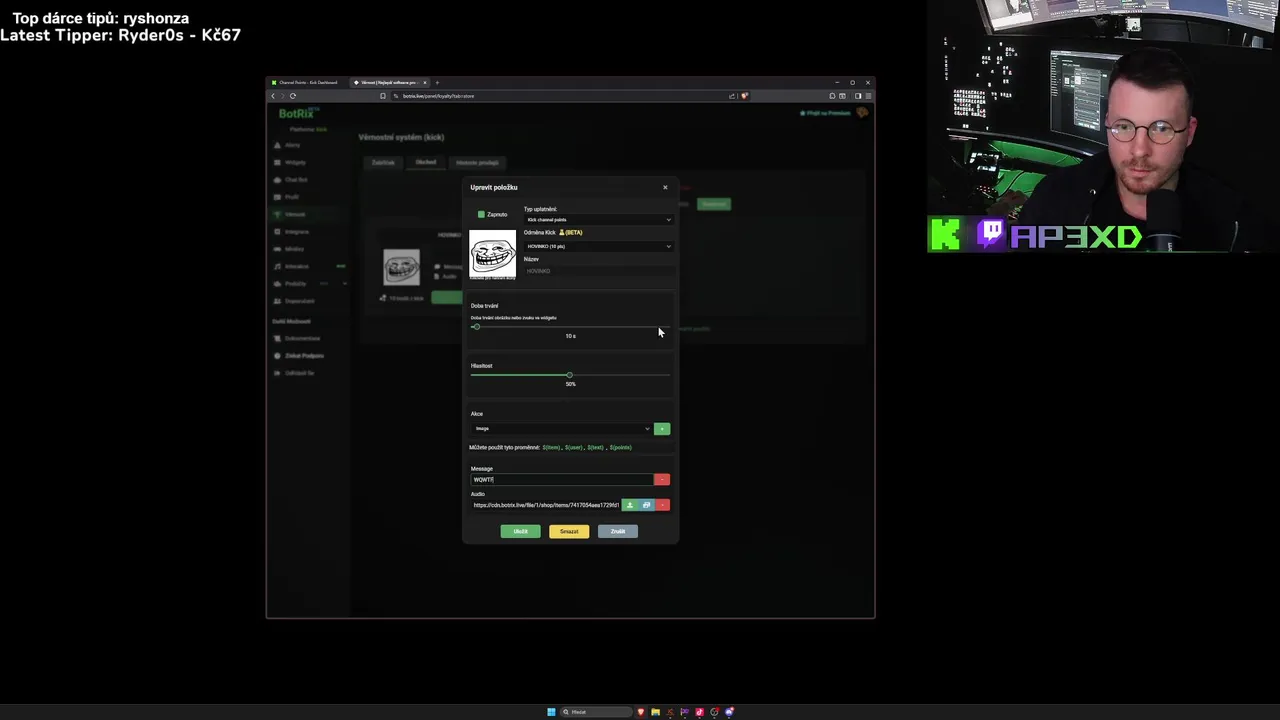Click the taskbar Hledat search box
1280x720 pixels.
click(x=596, y=712)
